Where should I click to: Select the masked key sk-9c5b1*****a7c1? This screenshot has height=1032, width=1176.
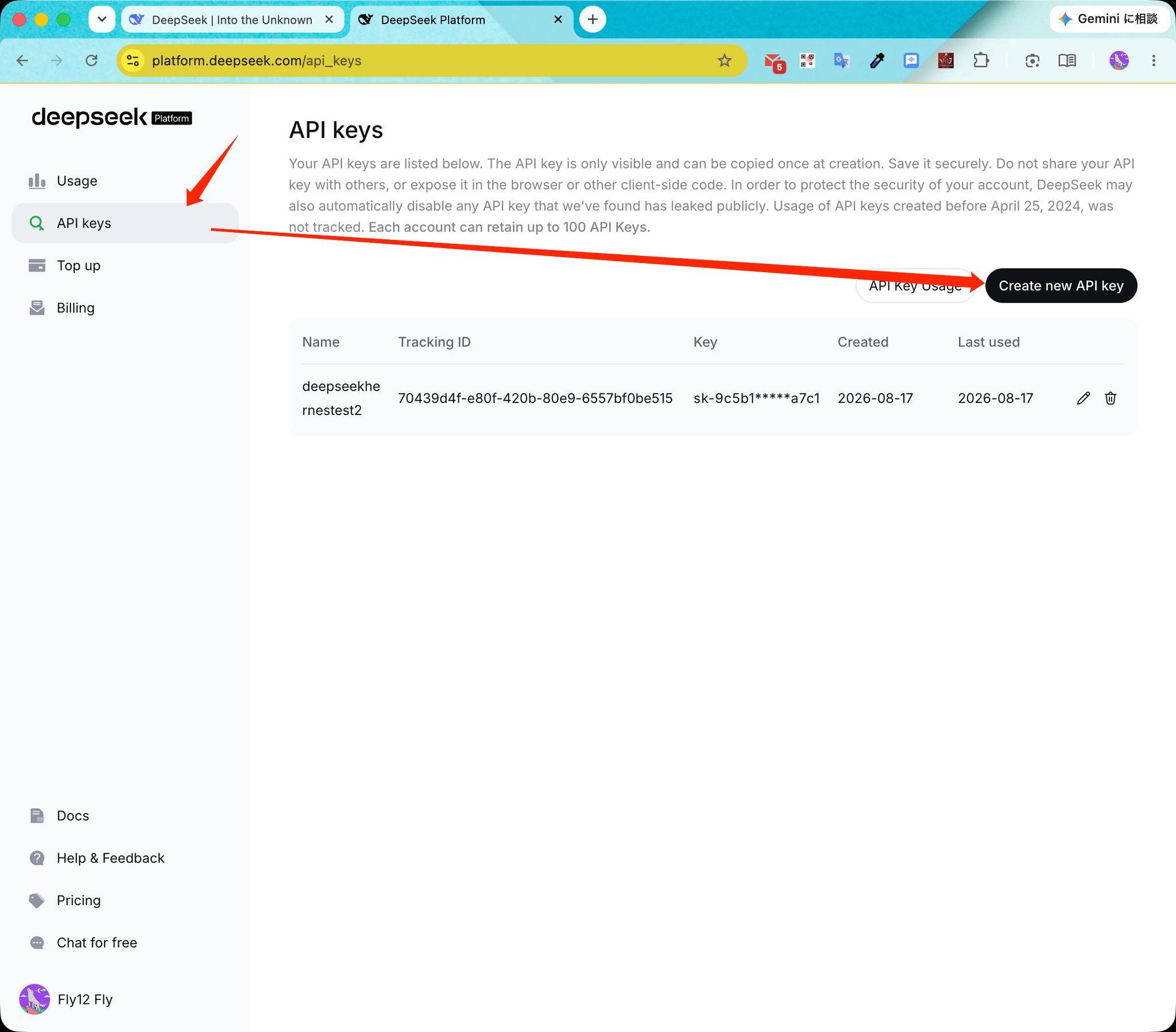756,398
